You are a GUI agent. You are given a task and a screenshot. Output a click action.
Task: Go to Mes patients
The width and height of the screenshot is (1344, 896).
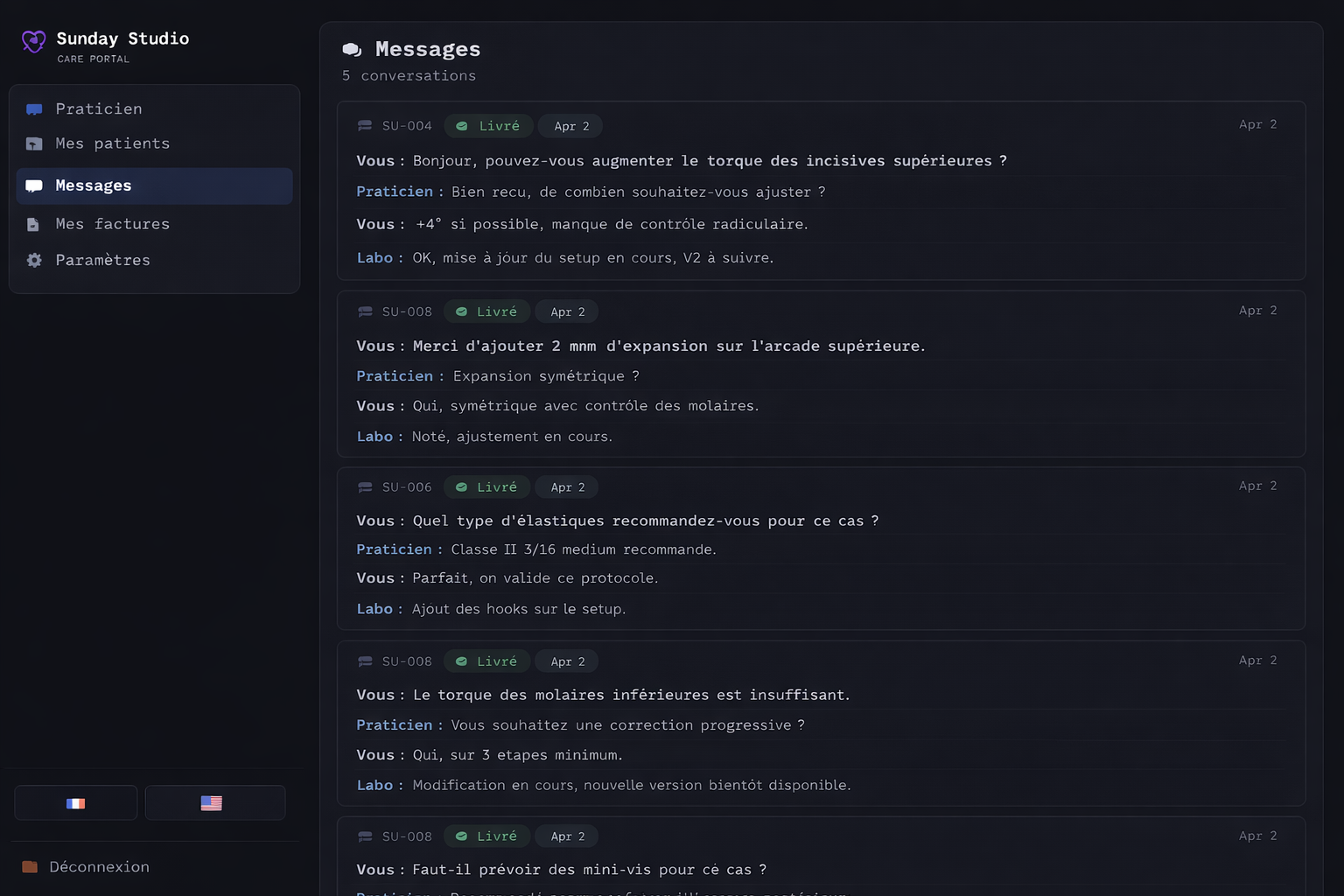(154, 143)
